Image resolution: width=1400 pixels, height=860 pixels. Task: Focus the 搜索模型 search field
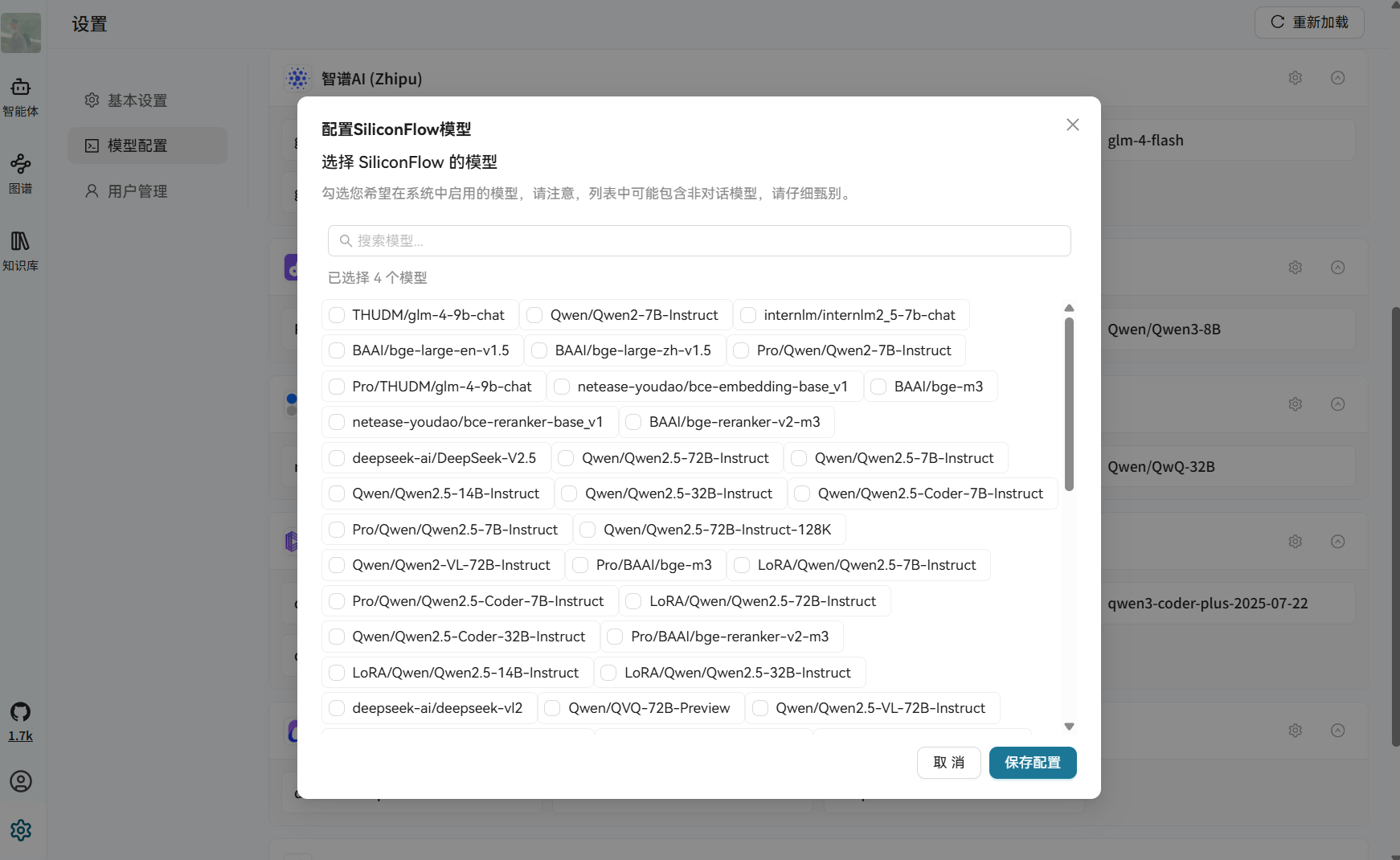pos(699,241)
